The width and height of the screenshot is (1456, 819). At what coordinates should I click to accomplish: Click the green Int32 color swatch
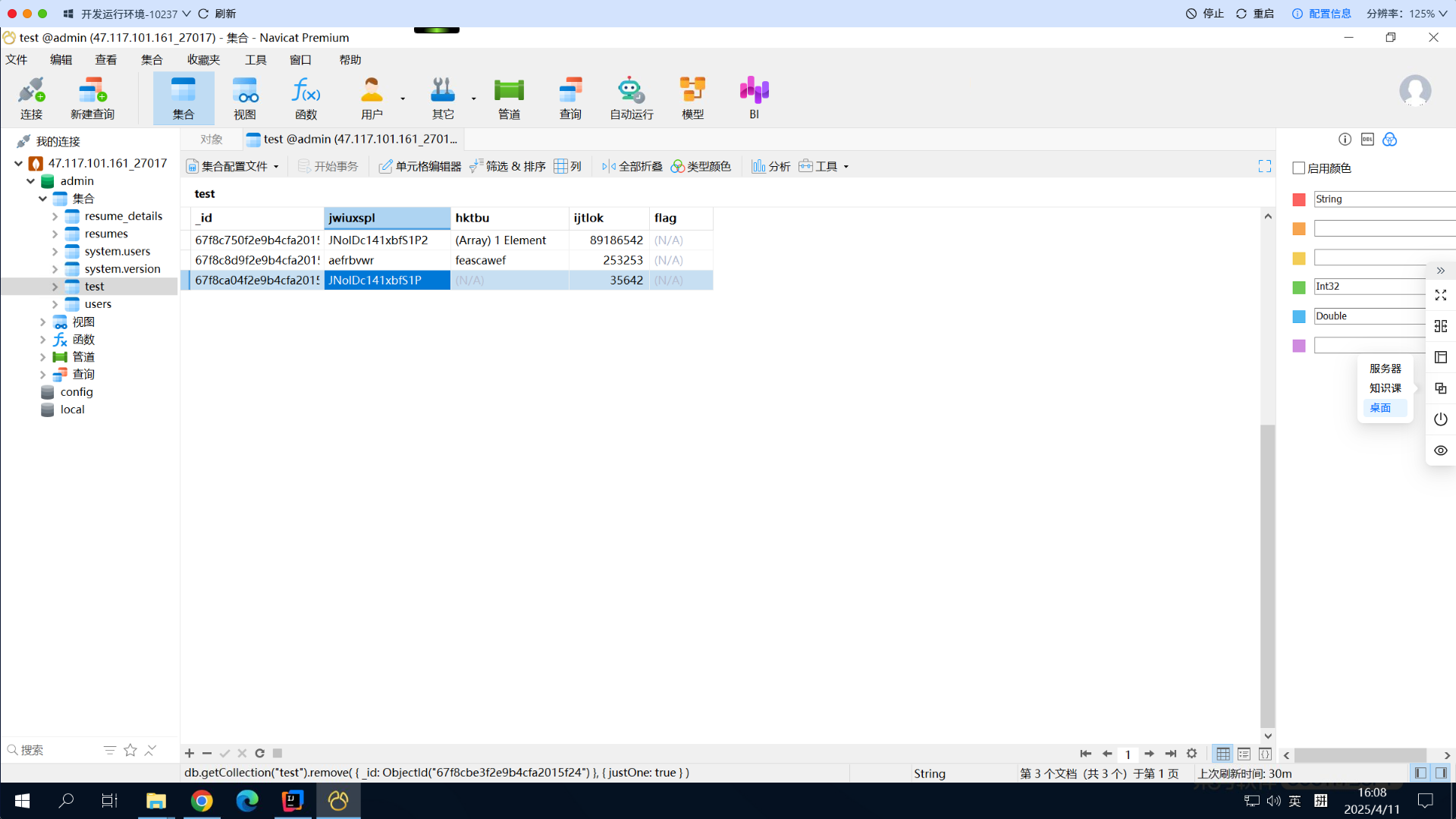pyautogui.click(x=1299, y=287)
